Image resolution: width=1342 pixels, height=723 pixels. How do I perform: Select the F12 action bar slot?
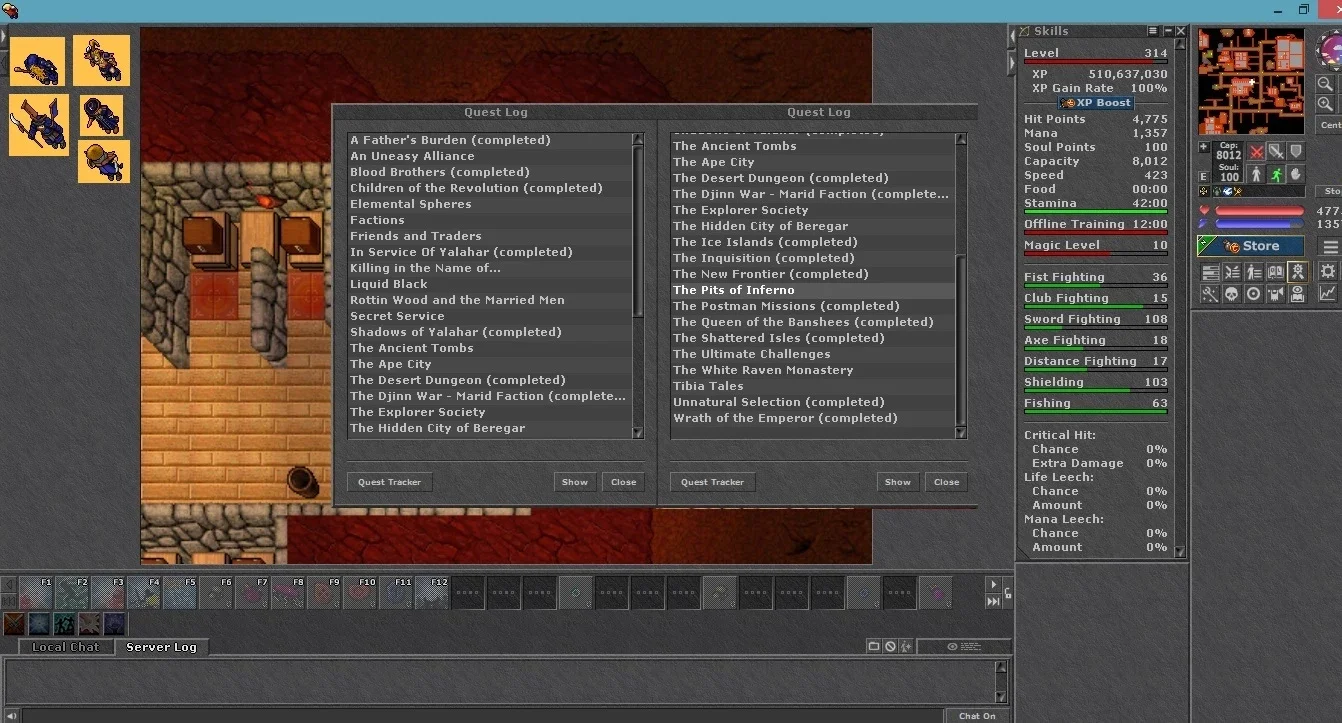click(x=432, y=592)
